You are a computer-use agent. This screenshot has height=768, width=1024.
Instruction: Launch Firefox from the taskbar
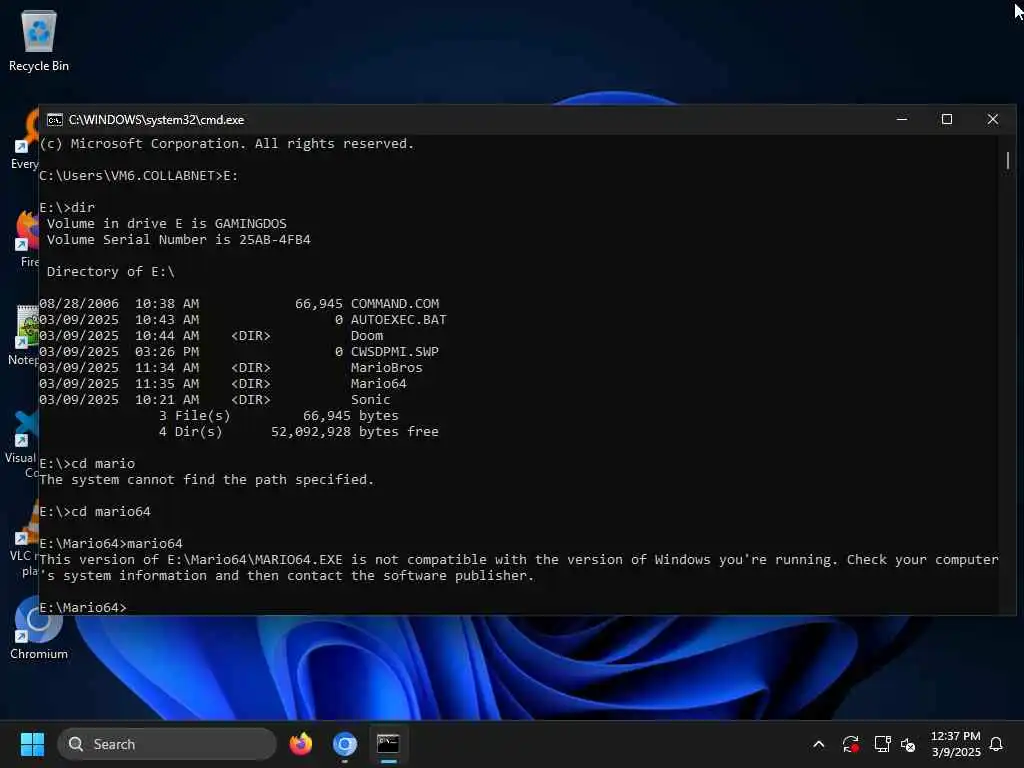300,744
